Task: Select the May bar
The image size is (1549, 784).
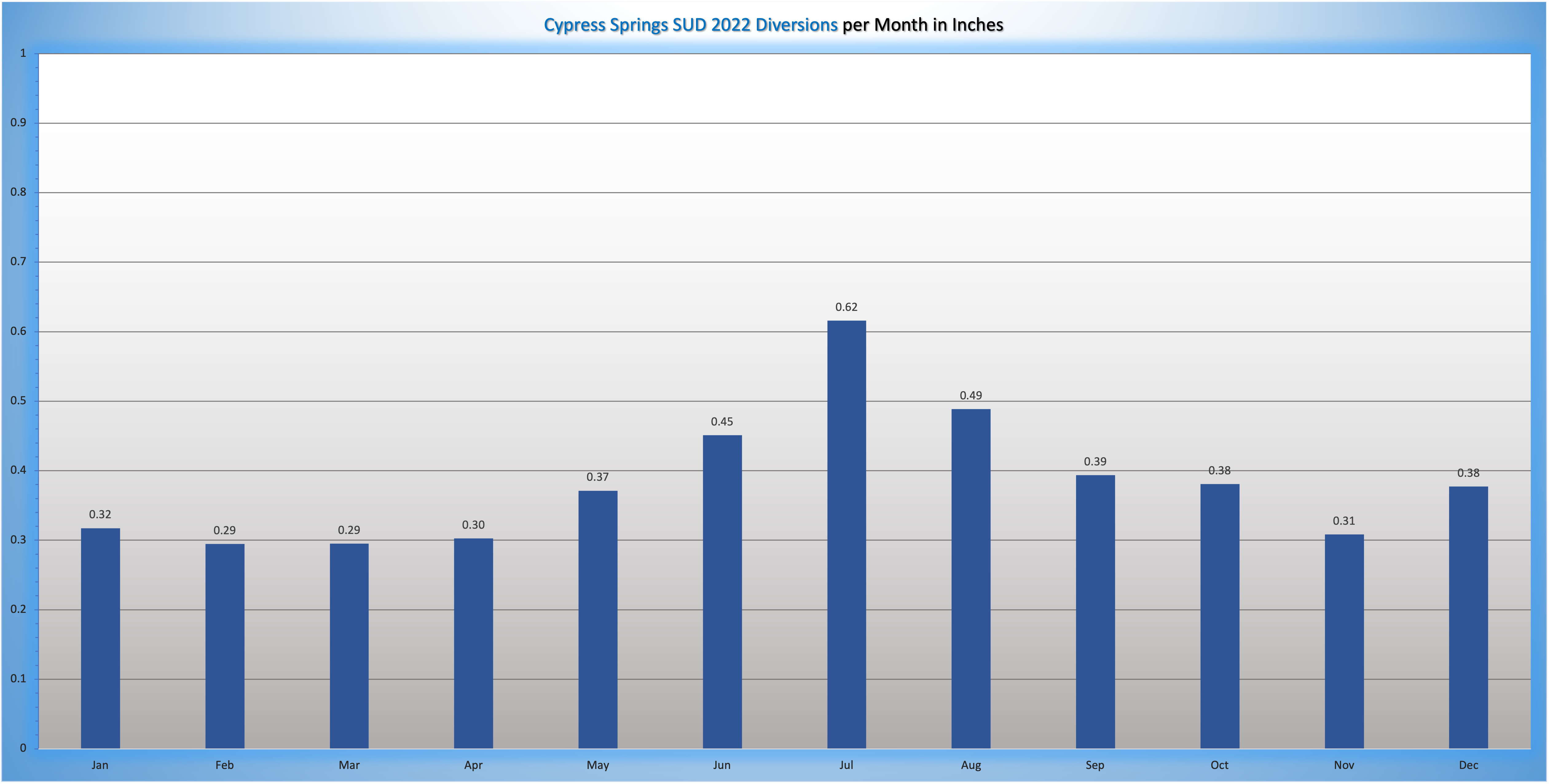Action: click(598, 620)
